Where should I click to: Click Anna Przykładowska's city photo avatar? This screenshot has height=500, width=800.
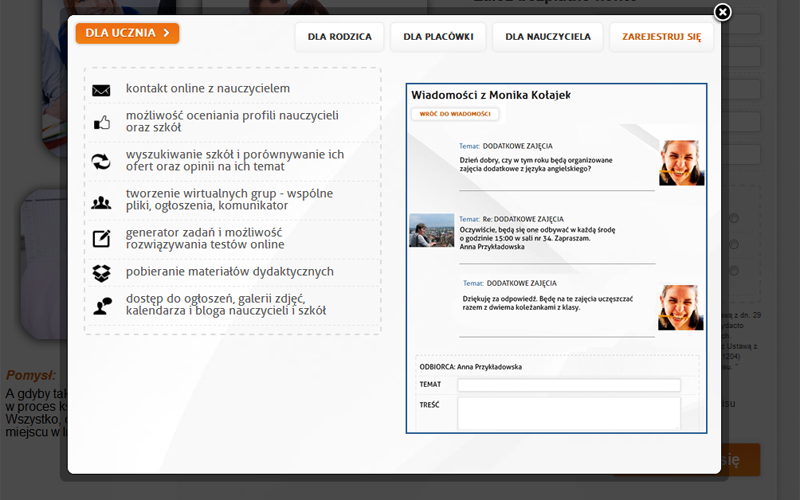(x=432, y=230)
